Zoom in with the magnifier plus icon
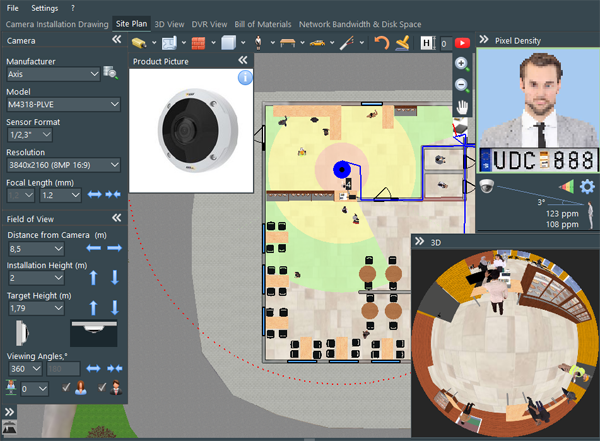The image size is (600, 441). click(x=462, y=63)
